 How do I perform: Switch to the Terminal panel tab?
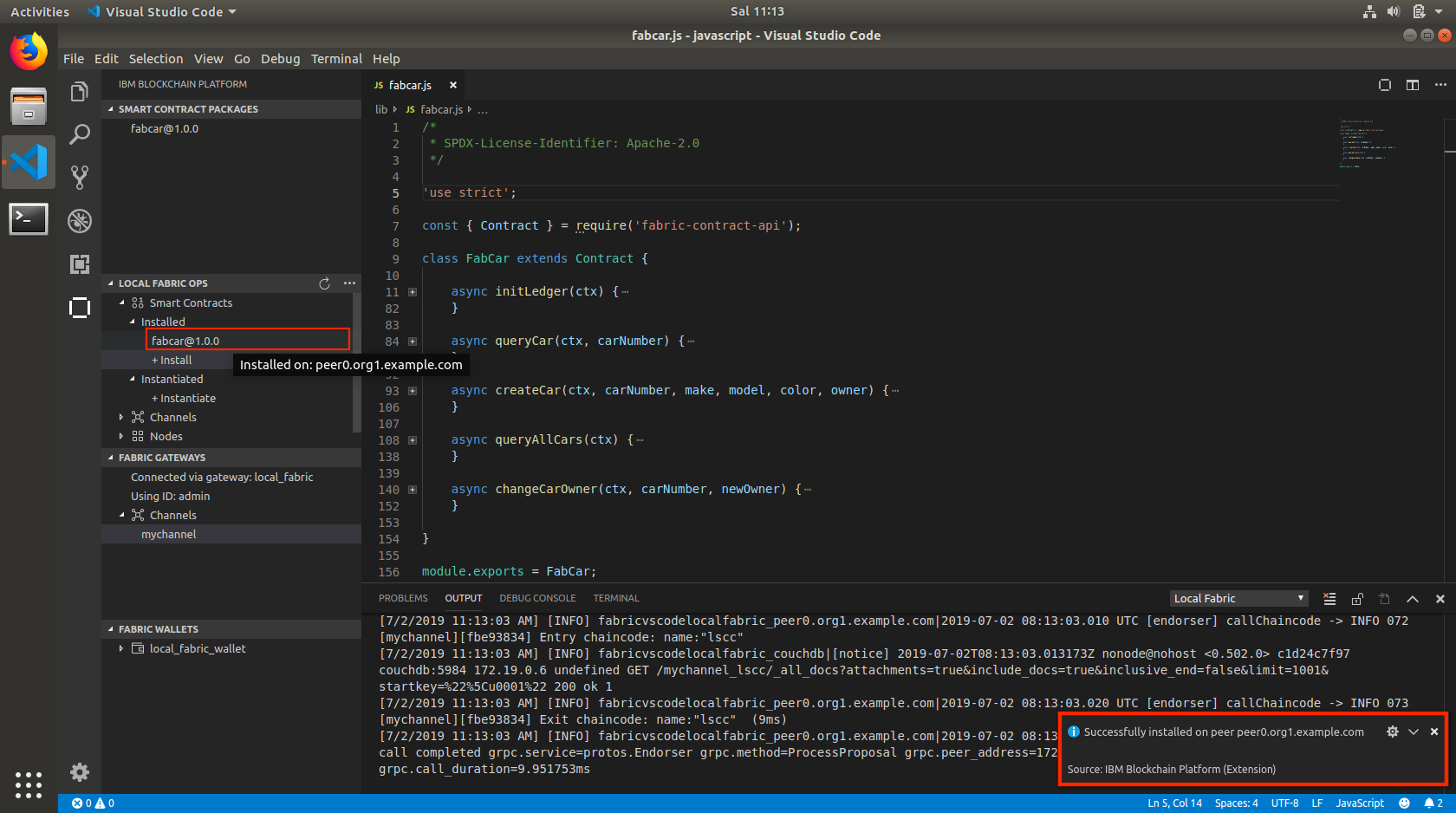click(x=616, y=598)
